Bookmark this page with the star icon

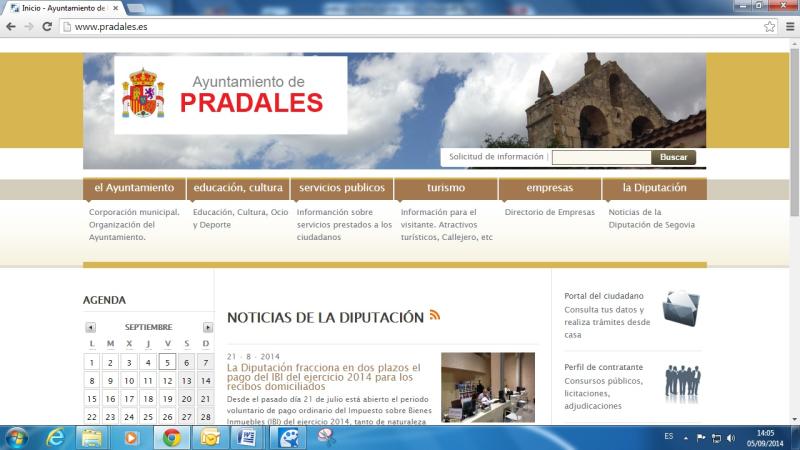coord(769,26)
